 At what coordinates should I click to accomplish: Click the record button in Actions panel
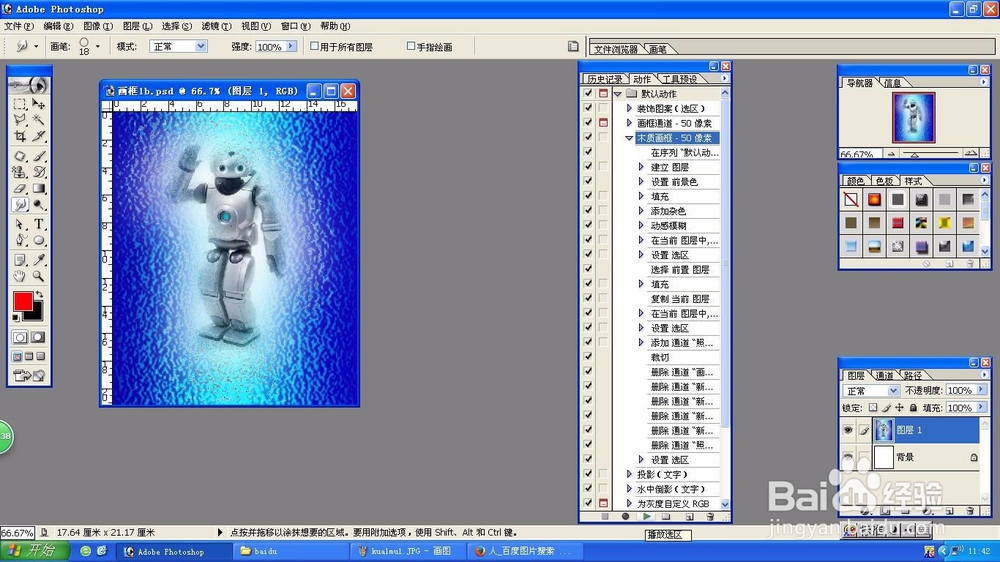pos(626,516)
